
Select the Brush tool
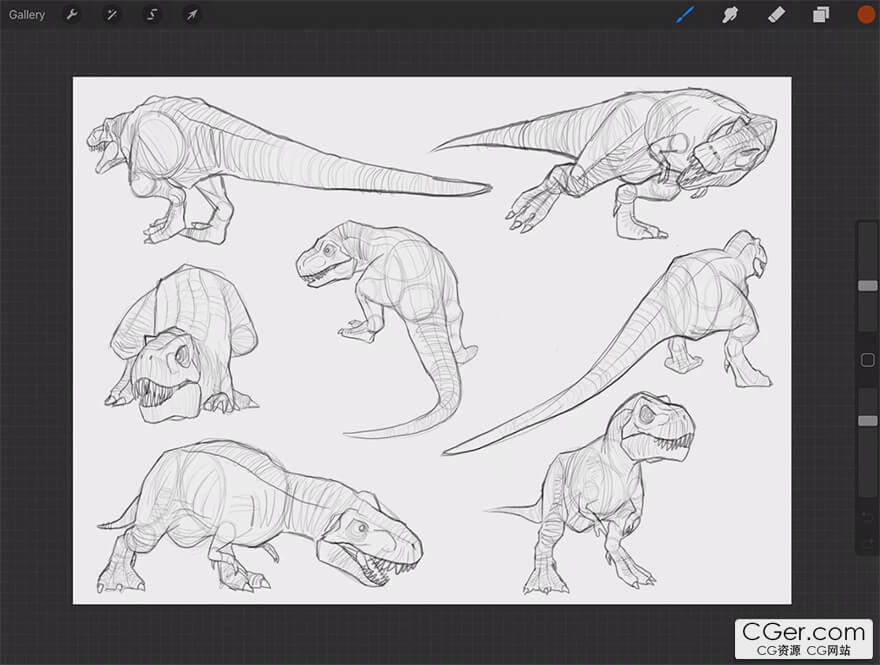click(x=685, y=15)
